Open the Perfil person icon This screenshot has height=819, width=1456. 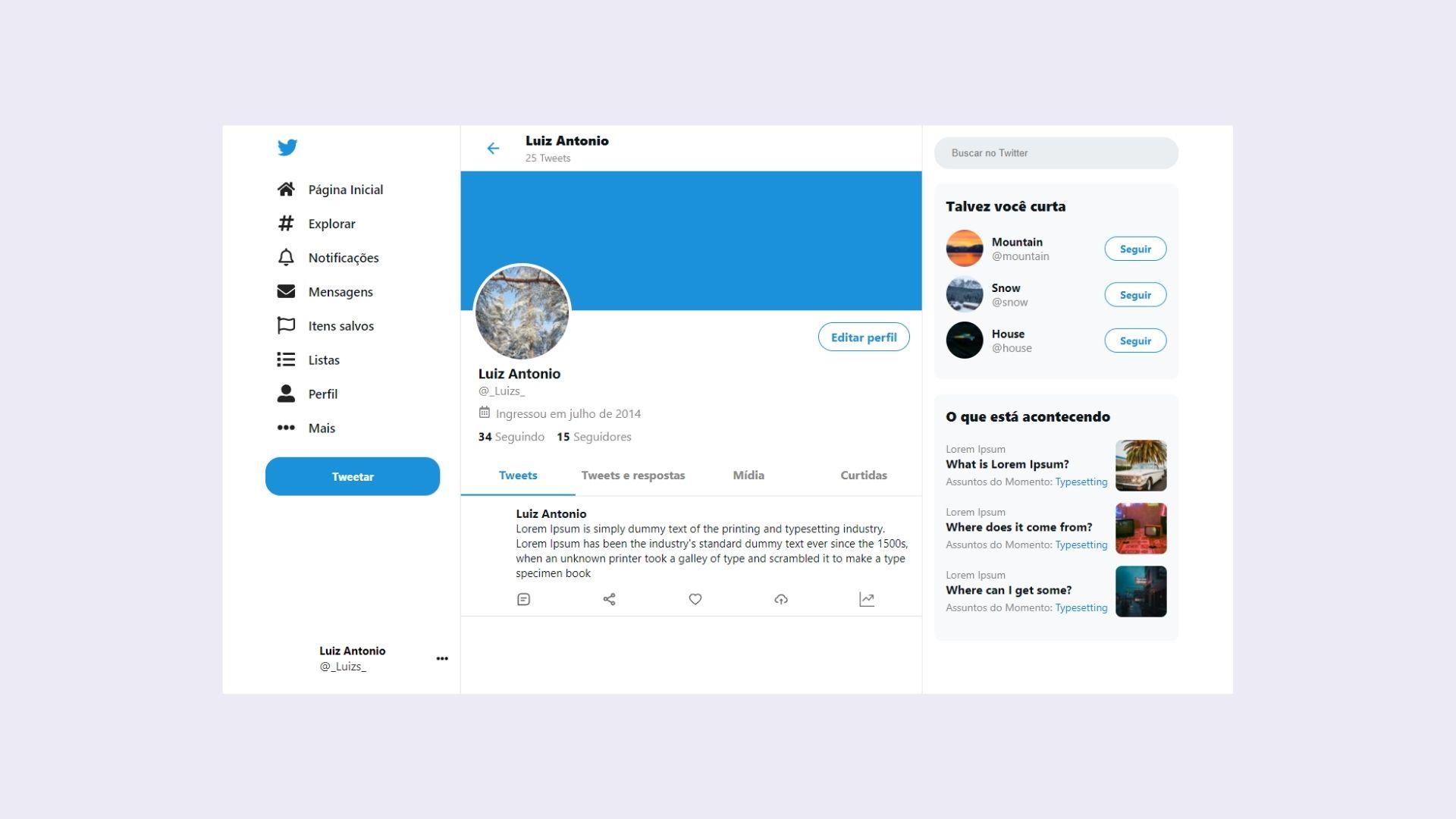tap(286, 393)
